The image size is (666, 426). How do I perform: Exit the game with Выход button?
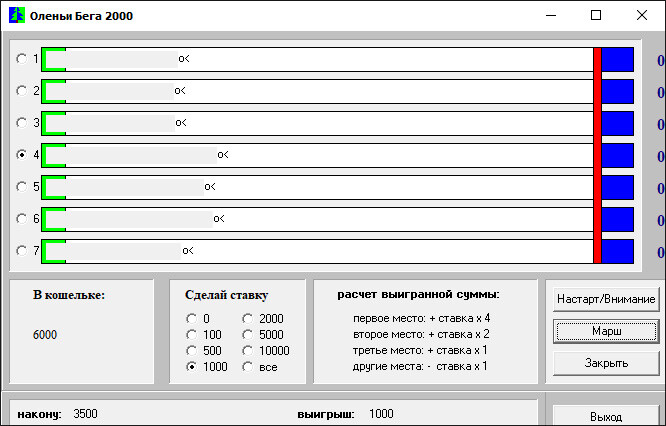[x=606, y=416]
